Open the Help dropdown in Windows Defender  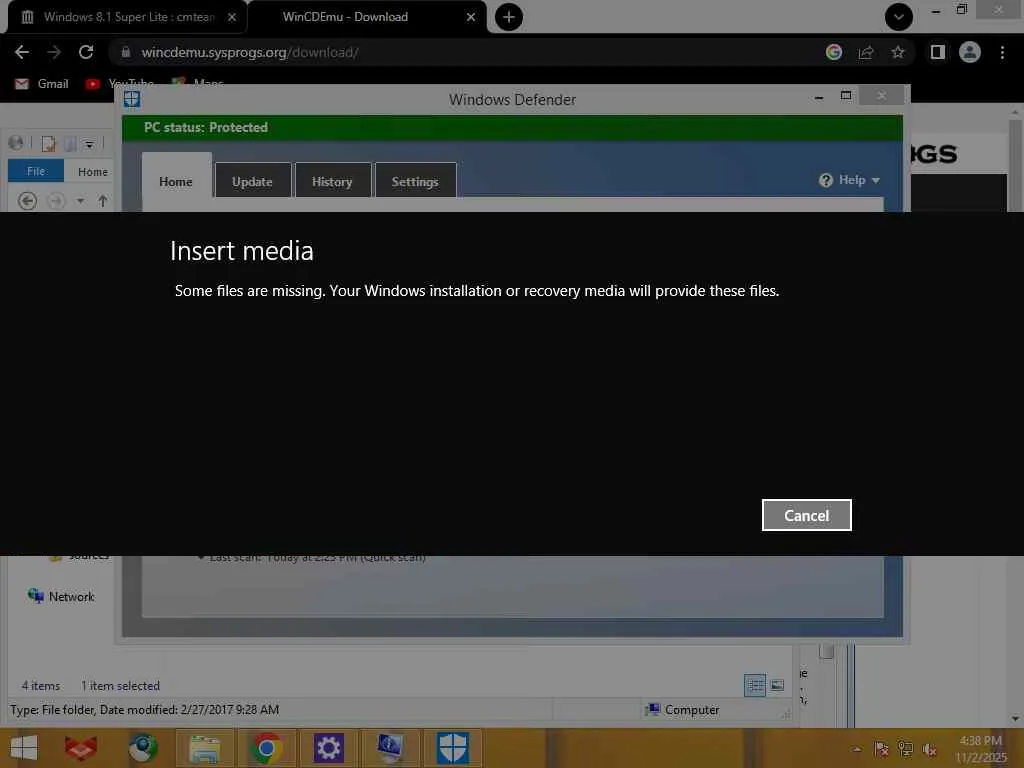[x=849, y=180]
